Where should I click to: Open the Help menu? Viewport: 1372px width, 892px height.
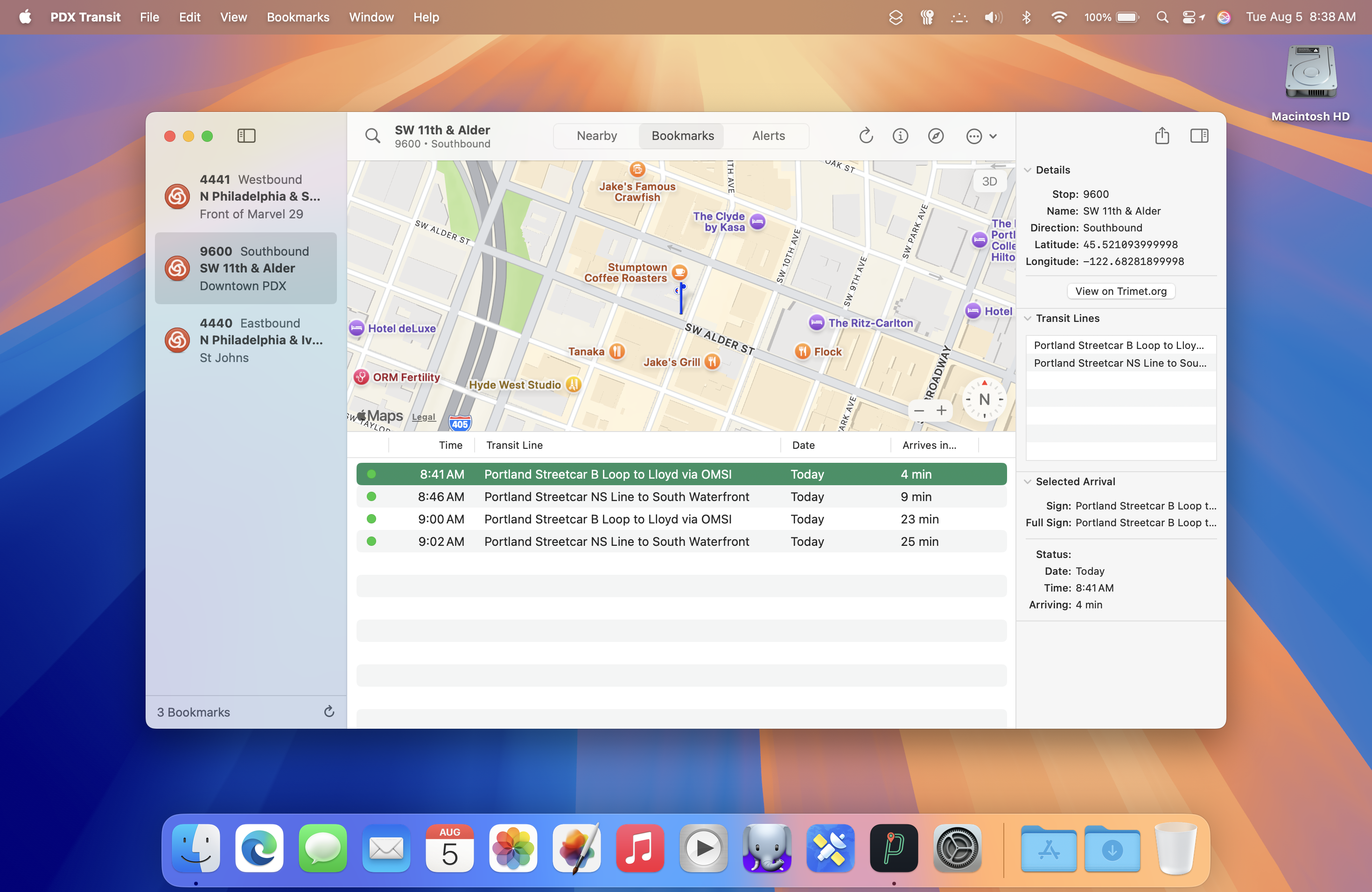tap(426, 17)
